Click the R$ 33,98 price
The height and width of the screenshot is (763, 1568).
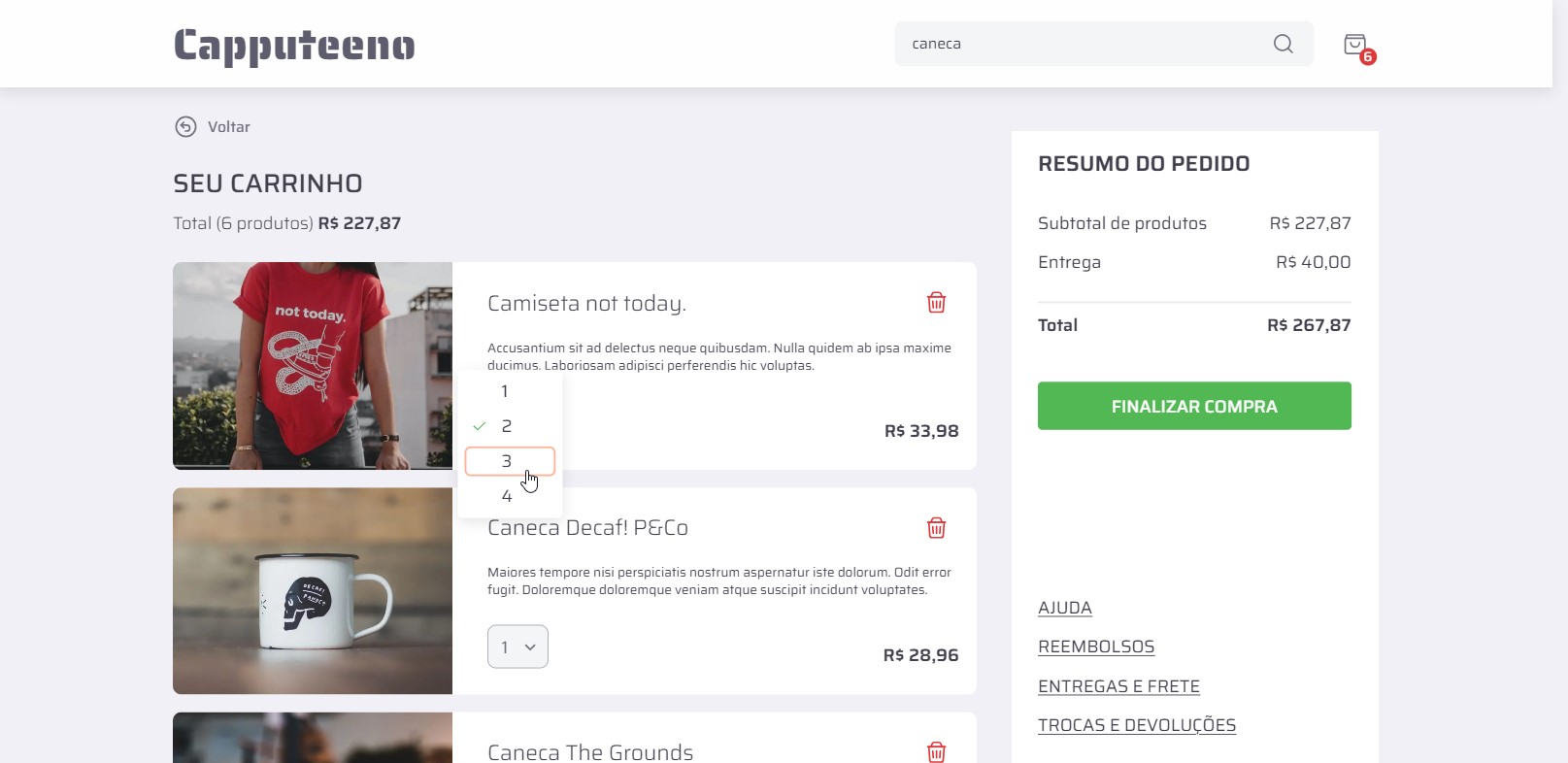921,431
